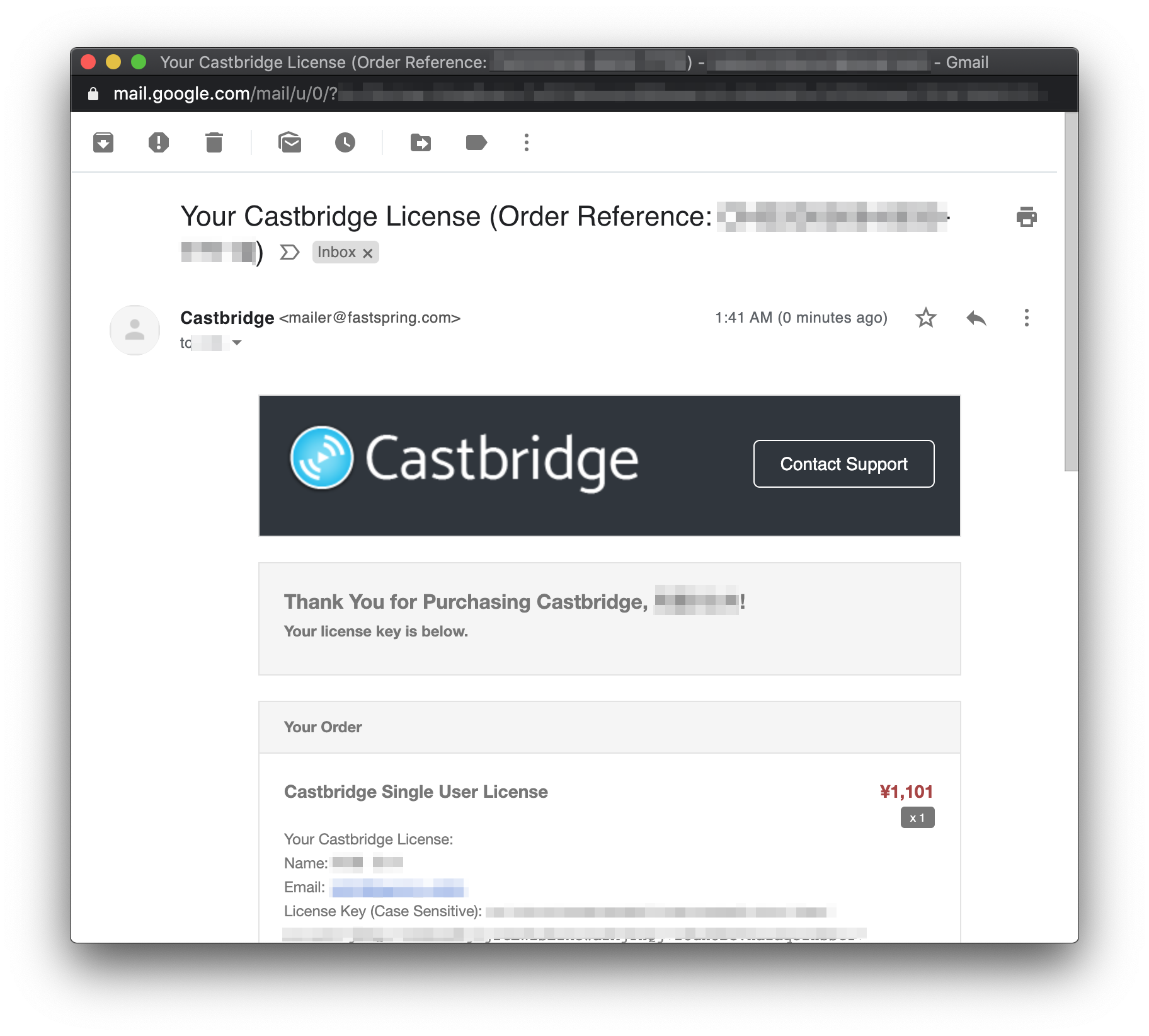Open the Labels icon in toolbar
This screenshot has width=1149, height=1036.
(476, 142)
